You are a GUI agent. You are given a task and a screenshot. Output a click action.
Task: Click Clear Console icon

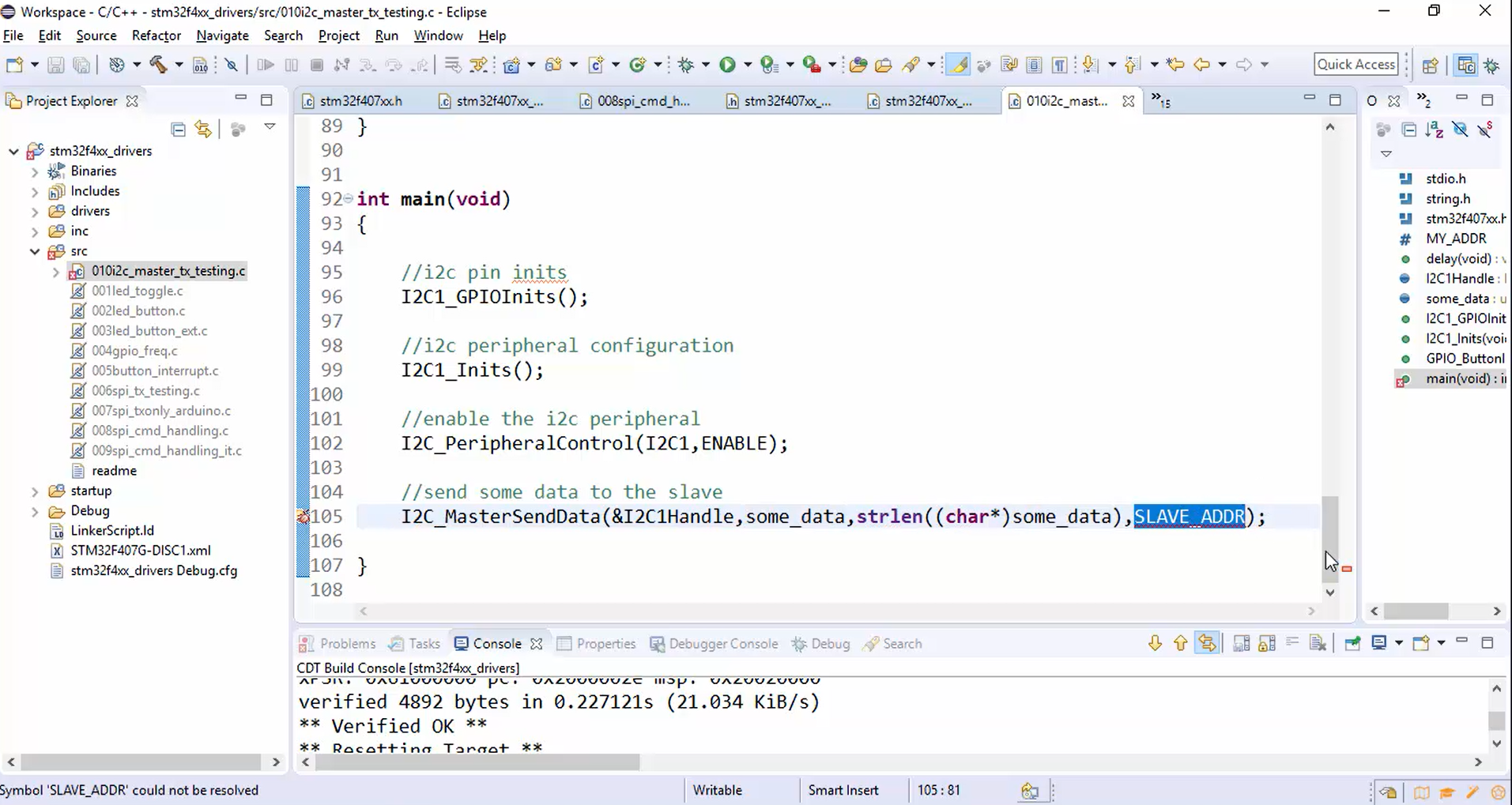(x=1318, y=643)
